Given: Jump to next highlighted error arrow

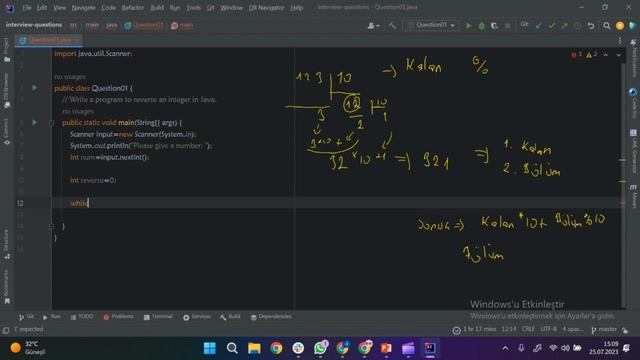Looking at the screenshot, I should (x=618, y=55).
